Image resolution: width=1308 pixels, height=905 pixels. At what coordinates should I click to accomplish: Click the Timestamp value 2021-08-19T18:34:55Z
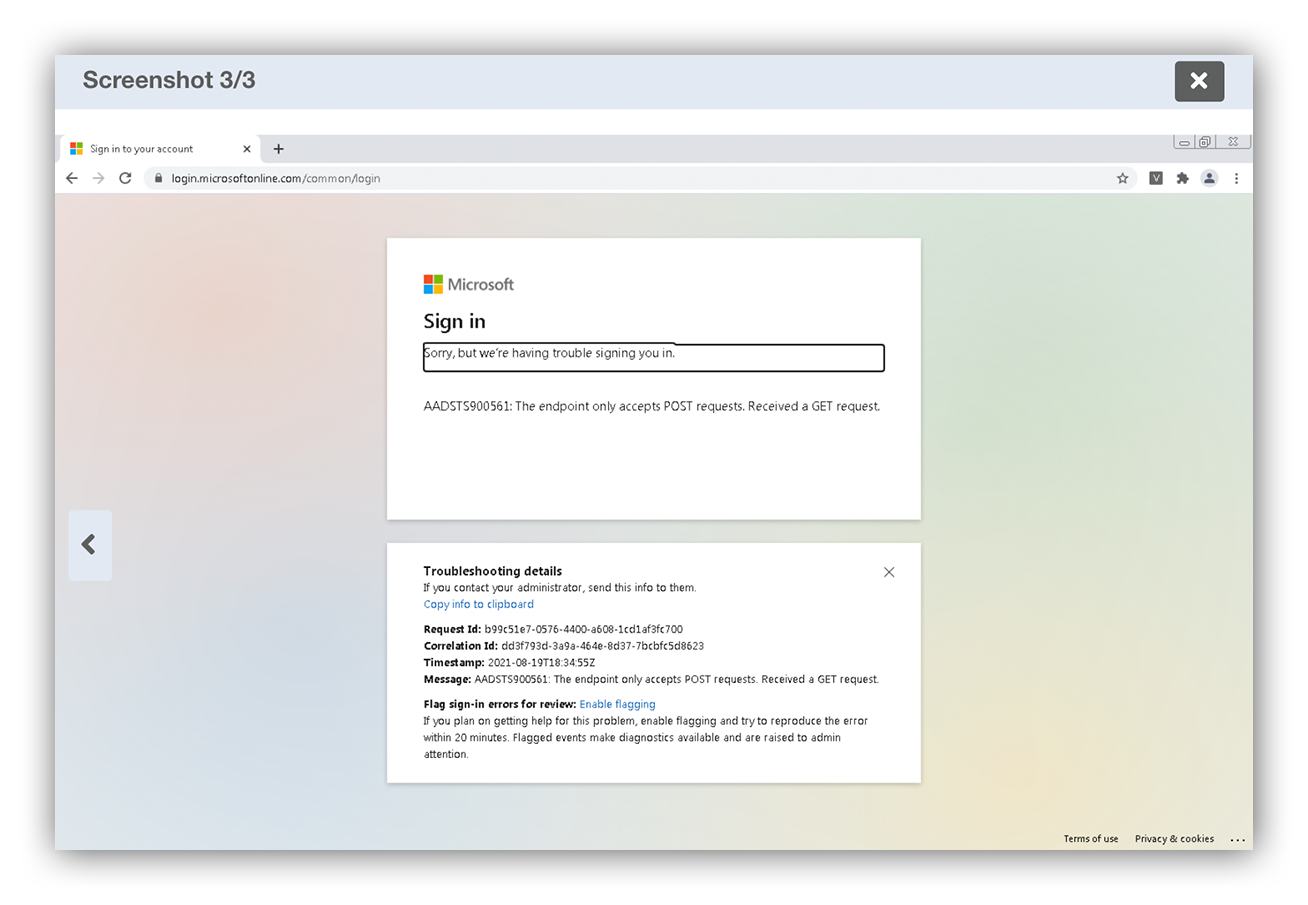541,662
